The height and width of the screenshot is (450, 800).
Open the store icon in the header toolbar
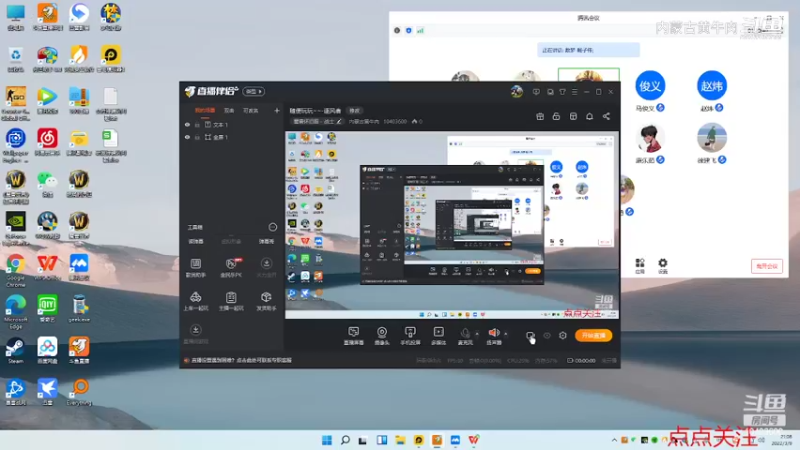[573, 116]
